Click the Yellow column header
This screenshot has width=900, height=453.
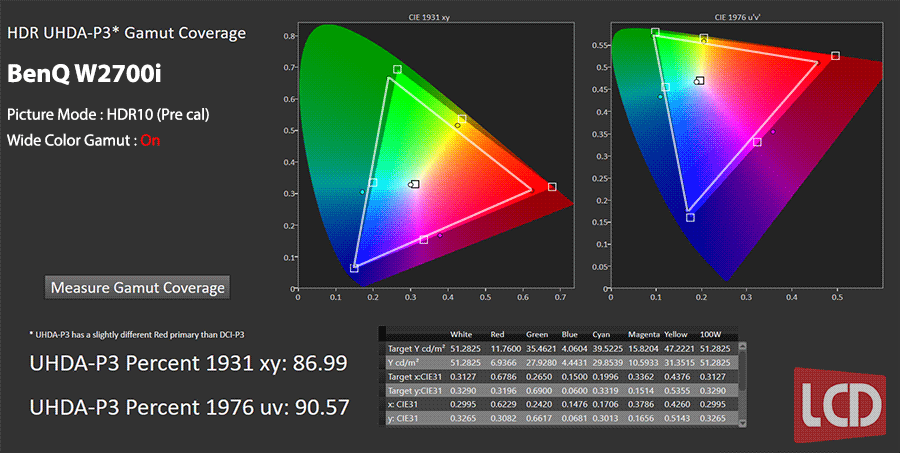click(676, 334)
